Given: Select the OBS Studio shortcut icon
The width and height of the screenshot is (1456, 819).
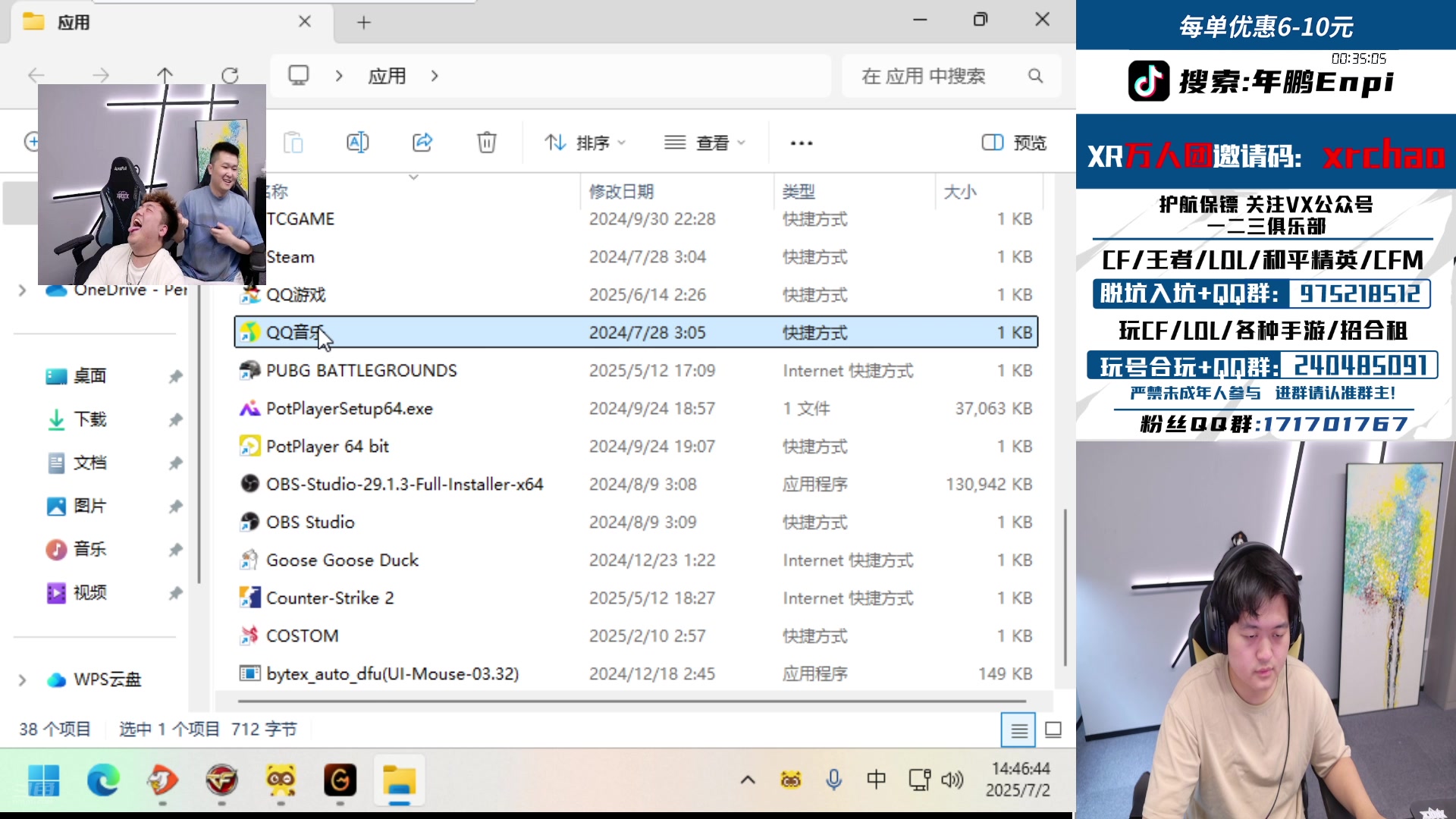Looking at the screenshot, I should [249, 522].
